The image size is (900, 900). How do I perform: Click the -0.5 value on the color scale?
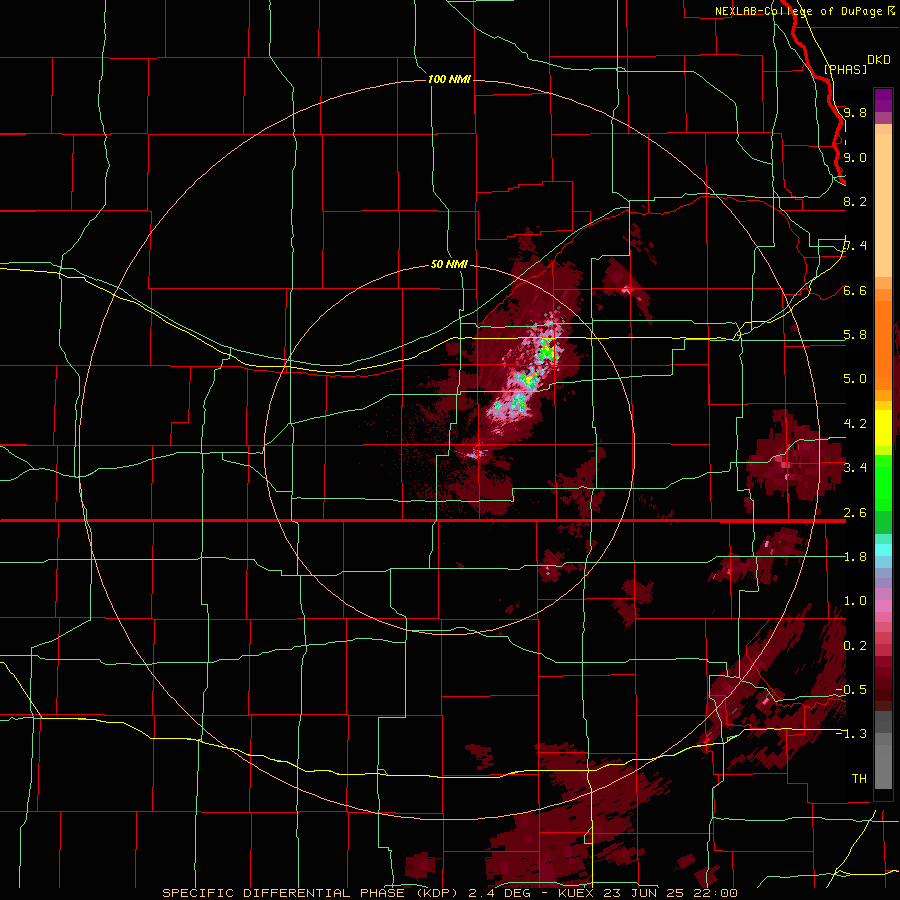point(851,689)
